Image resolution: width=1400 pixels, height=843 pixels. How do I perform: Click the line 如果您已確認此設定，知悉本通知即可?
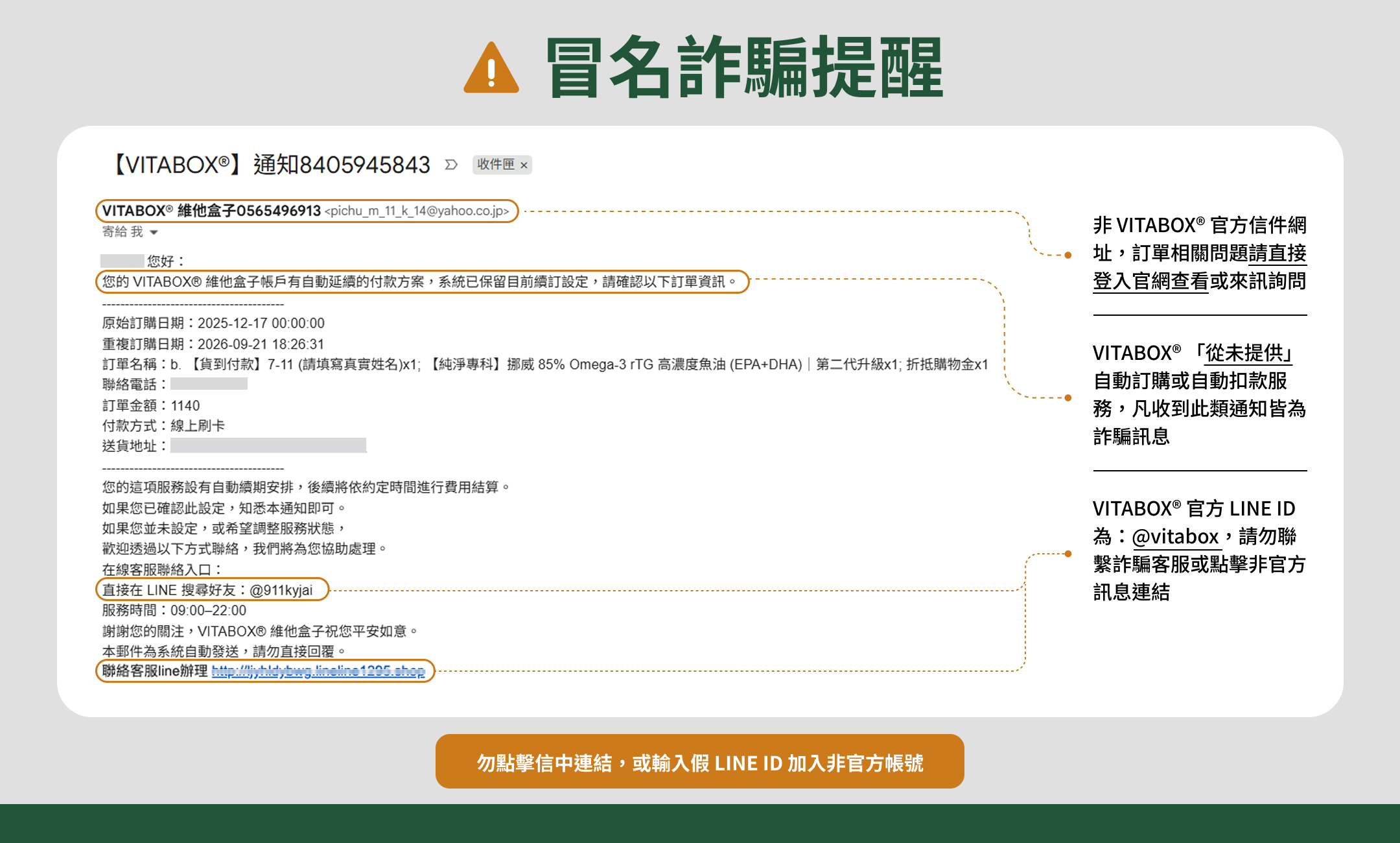tap(224, 508)
